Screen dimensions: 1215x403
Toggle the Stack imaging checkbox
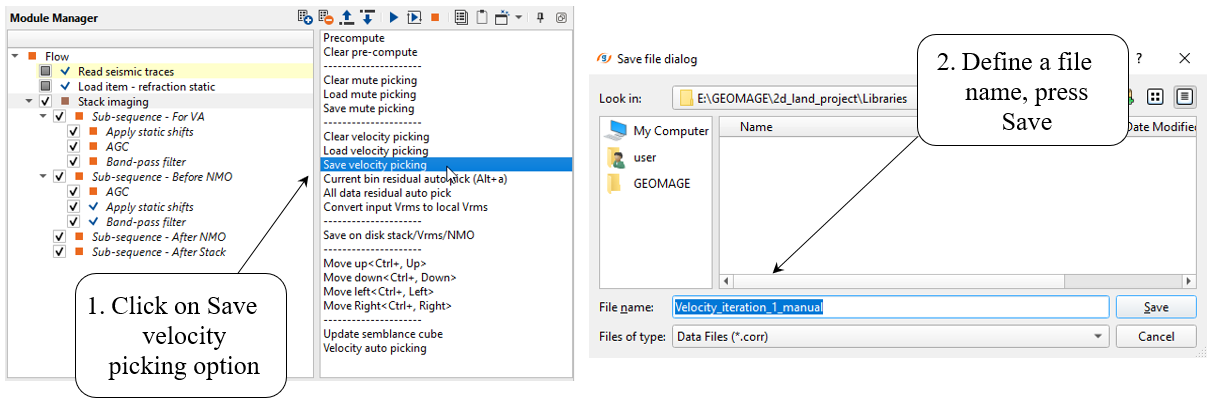pos(45,102)
